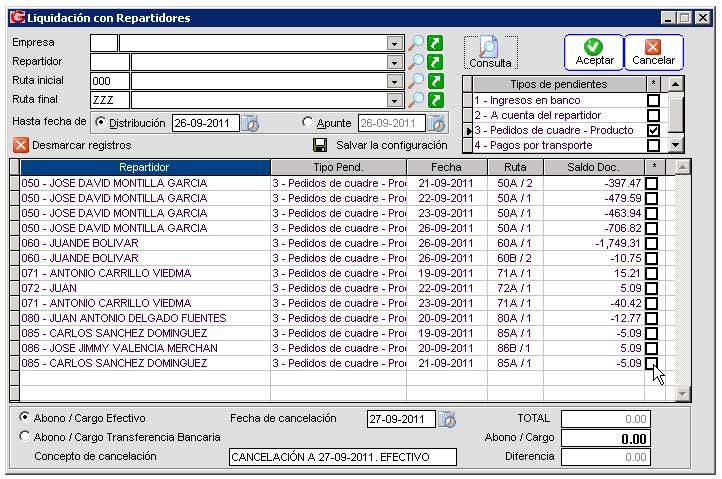This screenshot has width=722, height=479.
Task: Uncheck Pedidos de cuadre - Producto checkbox
Action: [x=653, y=130]
